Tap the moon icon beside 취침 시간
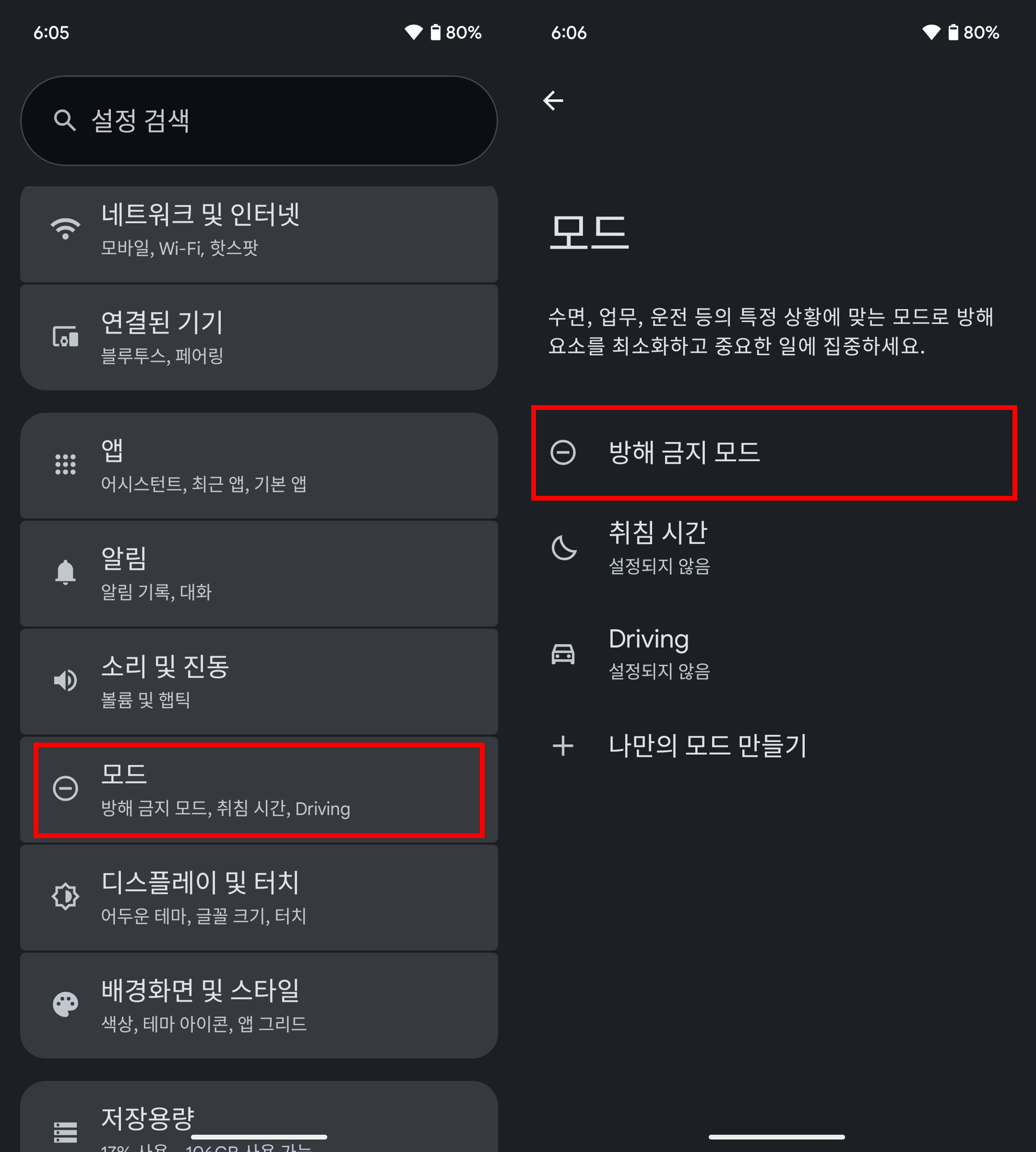The height and width of the screenshot is (1152, 1036). click(x=563, y=547)
